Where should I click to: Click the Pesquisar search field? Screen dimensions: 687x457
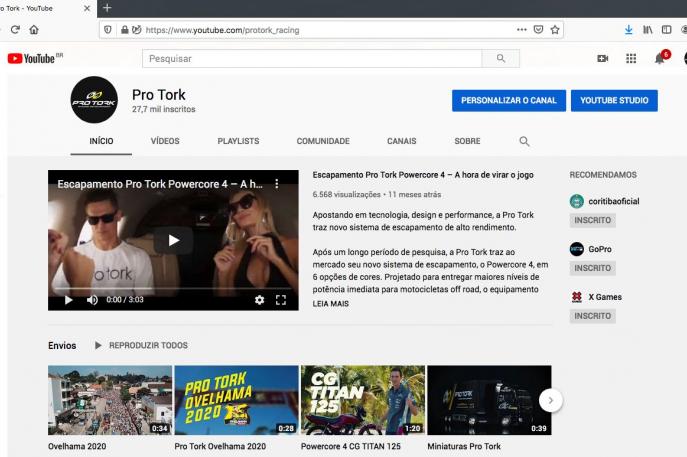point(312,59)
